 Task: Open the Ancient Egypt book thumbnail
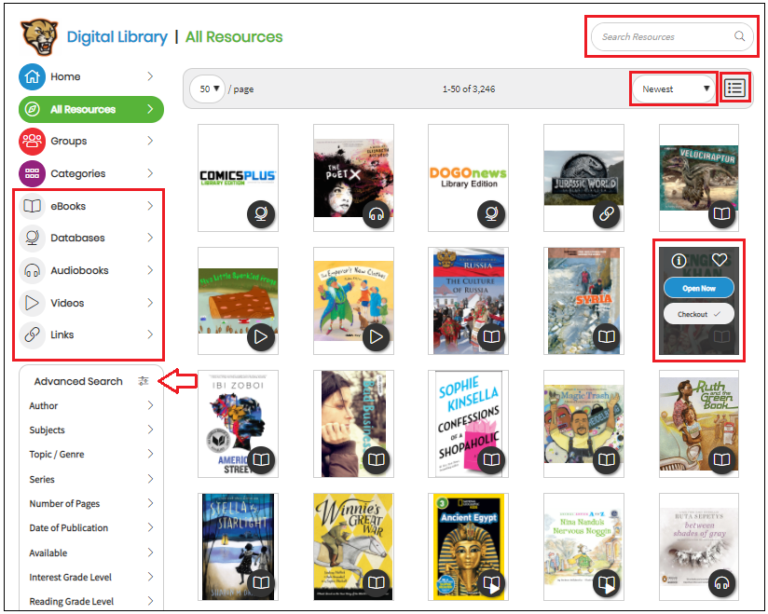(468, 545)
